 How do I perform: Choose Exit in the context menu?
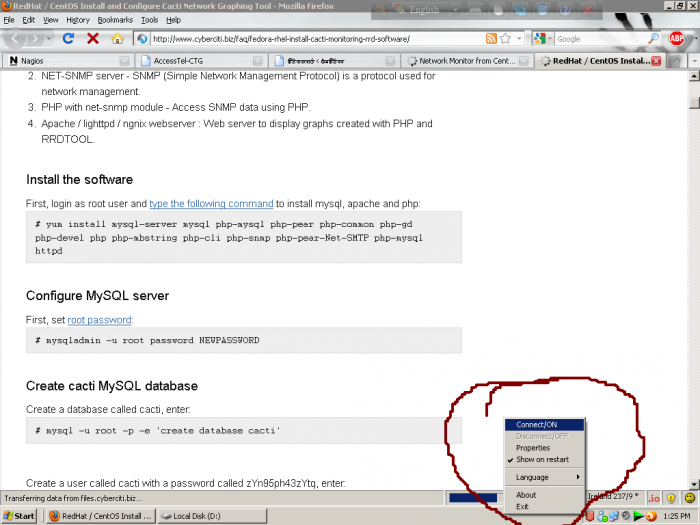[544, 506]
